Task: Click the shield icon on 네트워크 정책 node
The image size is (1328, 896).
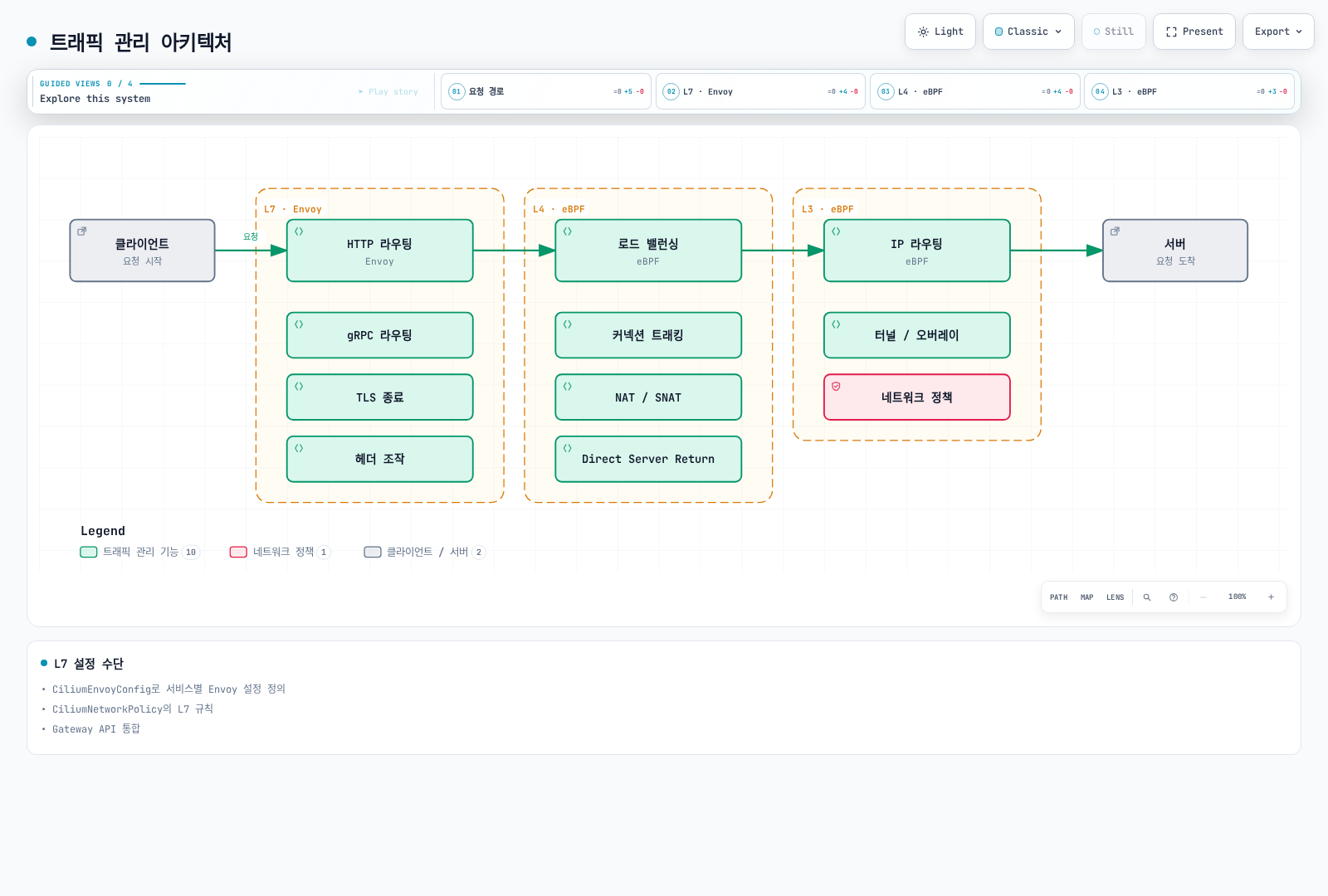Action: pyautogui.click(x=836, y=387)
